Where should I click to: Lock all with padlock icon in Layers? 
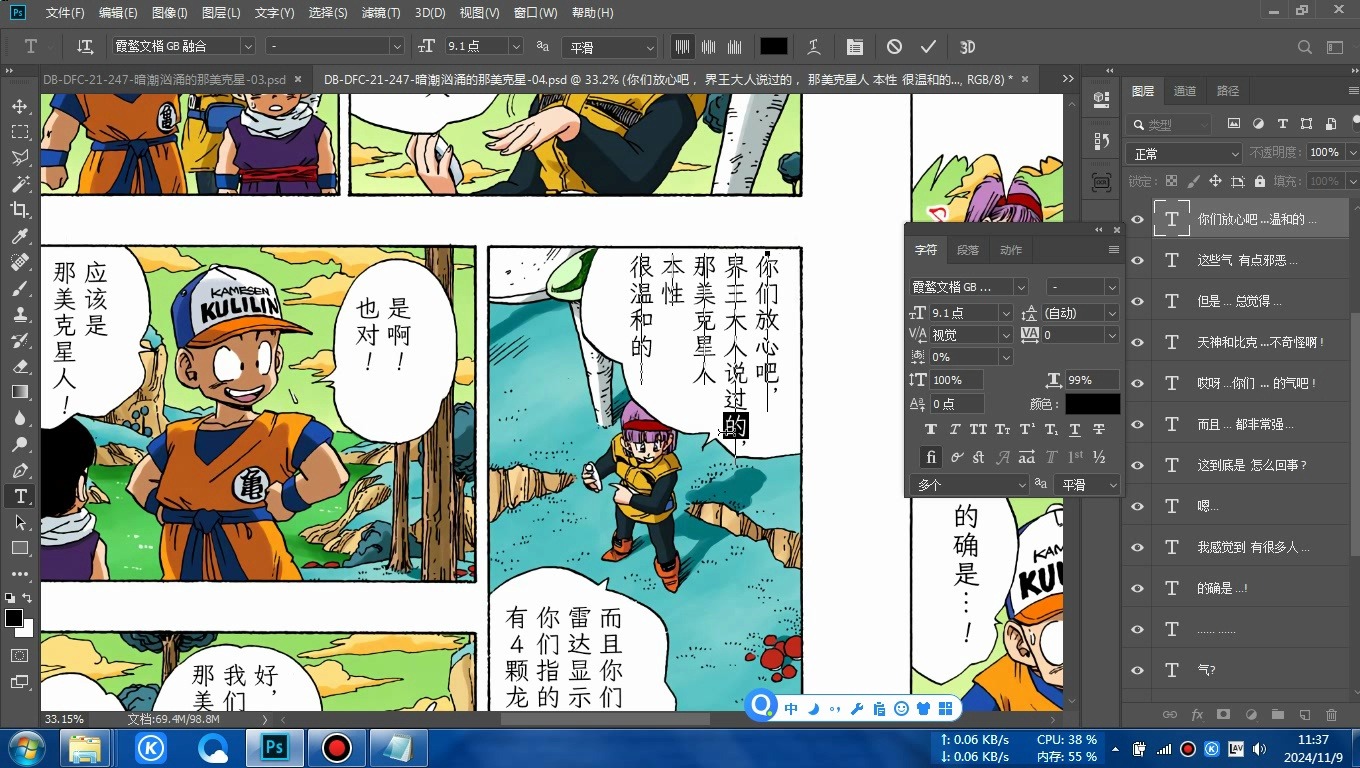click(1260, 181)
